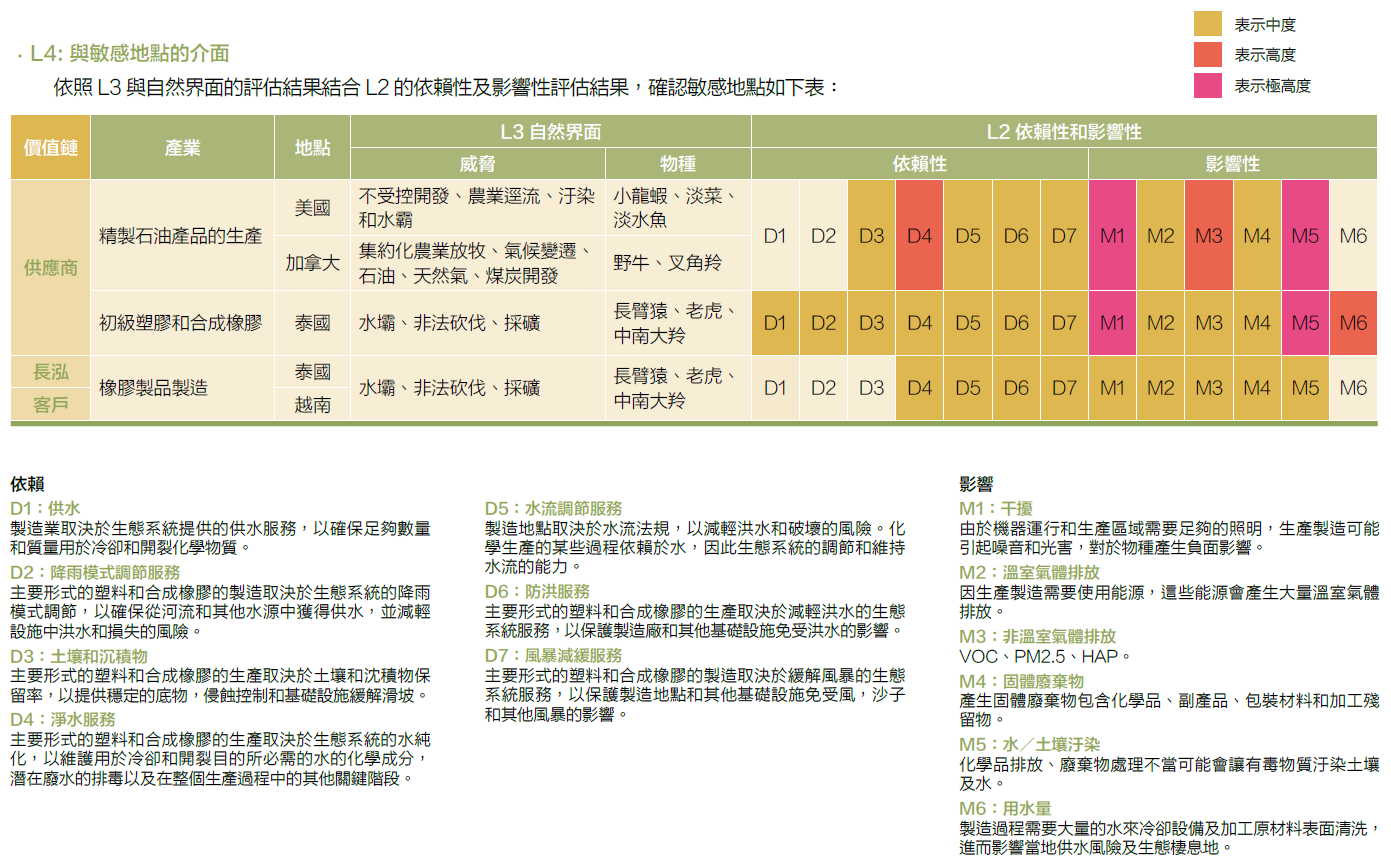
Task: Select the 長泓 value chain cell
Action: click(x=51, y=372)
